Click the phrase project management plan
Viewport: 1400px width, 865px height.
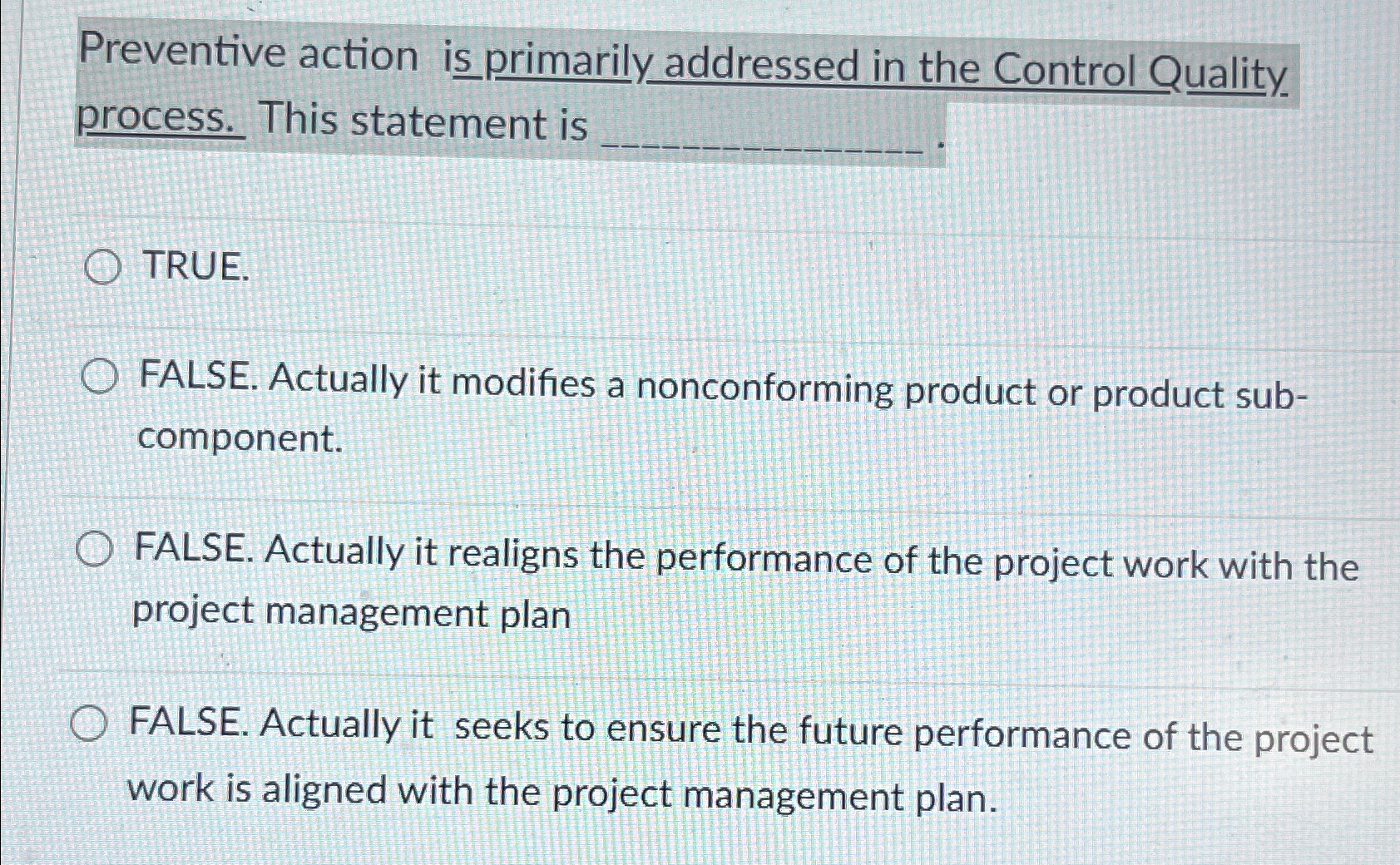point(349,614)
